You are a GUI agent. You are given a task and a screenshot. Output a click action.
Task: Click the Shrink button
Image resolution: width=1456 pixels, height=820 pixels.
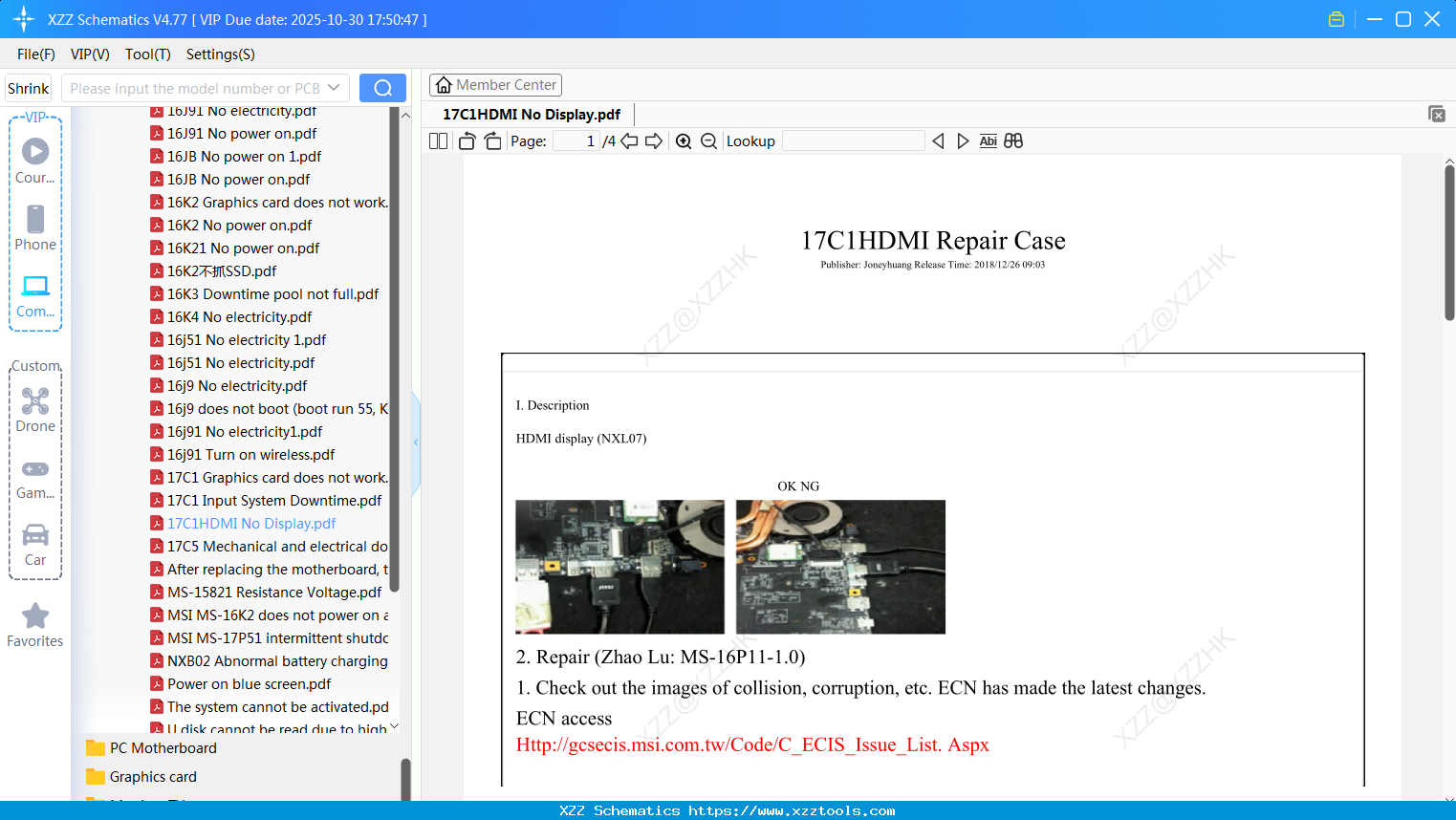pyautogui.click(x=29, y=88)
